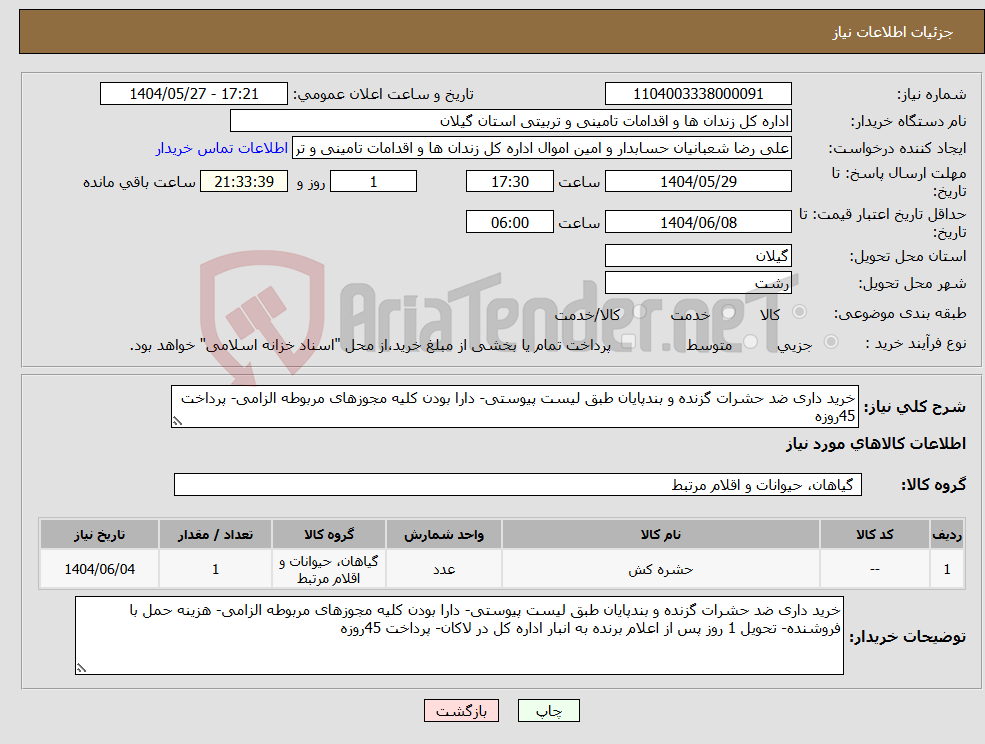This screenshot has height=744, width=985.
Task: Toggle the Islamic treasury payment option
Action: click(628, 342)
